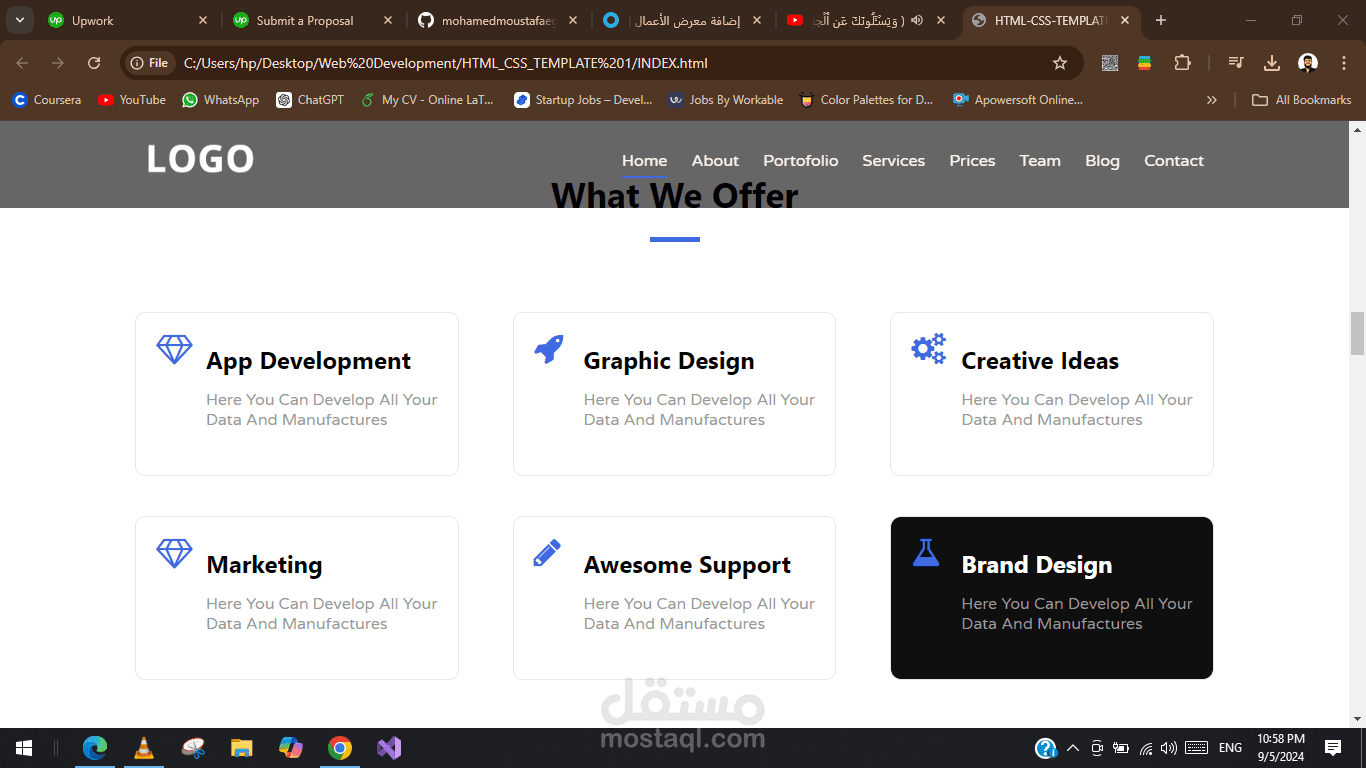Image resolution: width=1366 pixels, height=768 pixels.
Task: Open the Chrome profile avatar
Action: coord(1308,63)
